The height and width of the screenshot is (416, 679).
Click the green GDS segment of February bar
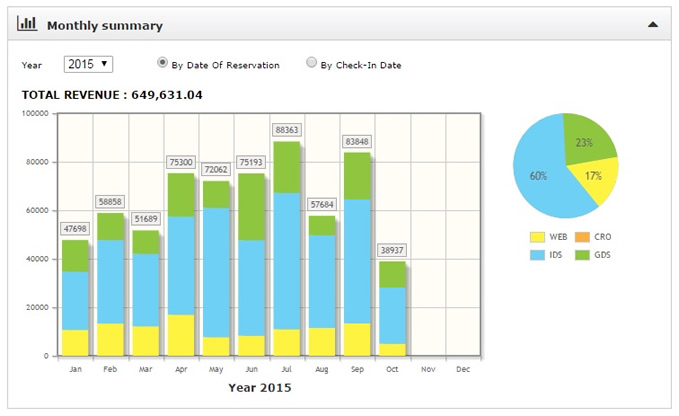110,227
